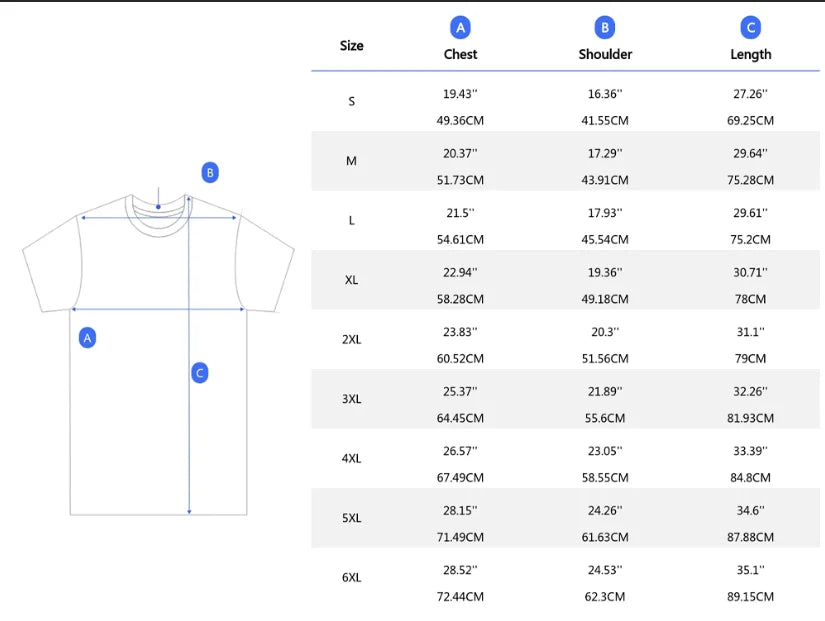
Task: Click the 58.28CM chest value for XL
Action: pyautogui.click(x=460, y=299)
